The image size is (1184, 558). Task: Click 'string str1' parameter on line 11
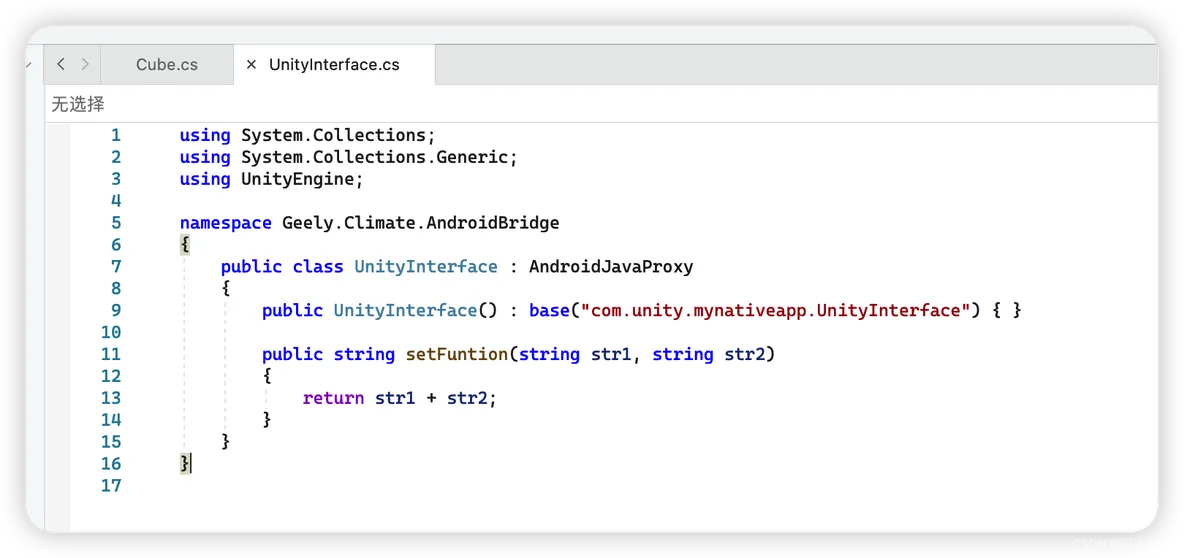(x=575, y=354)
